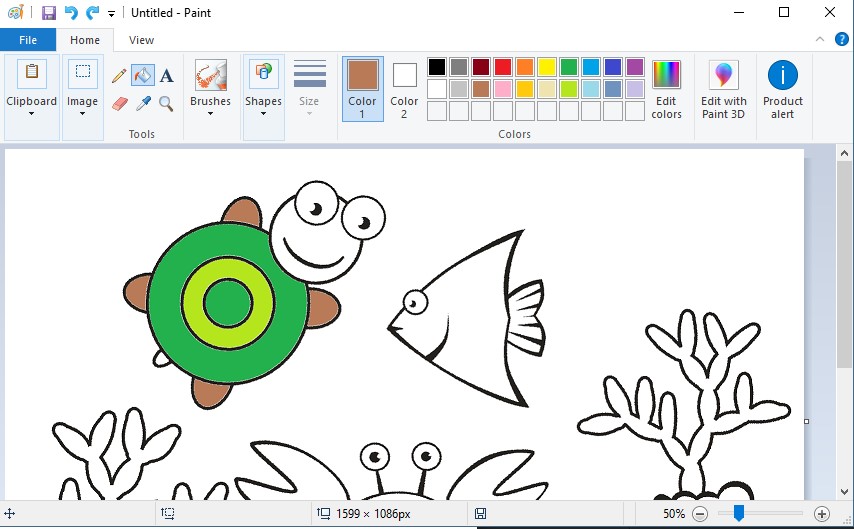Click the zoom slider handle

[x=739, y=513]
